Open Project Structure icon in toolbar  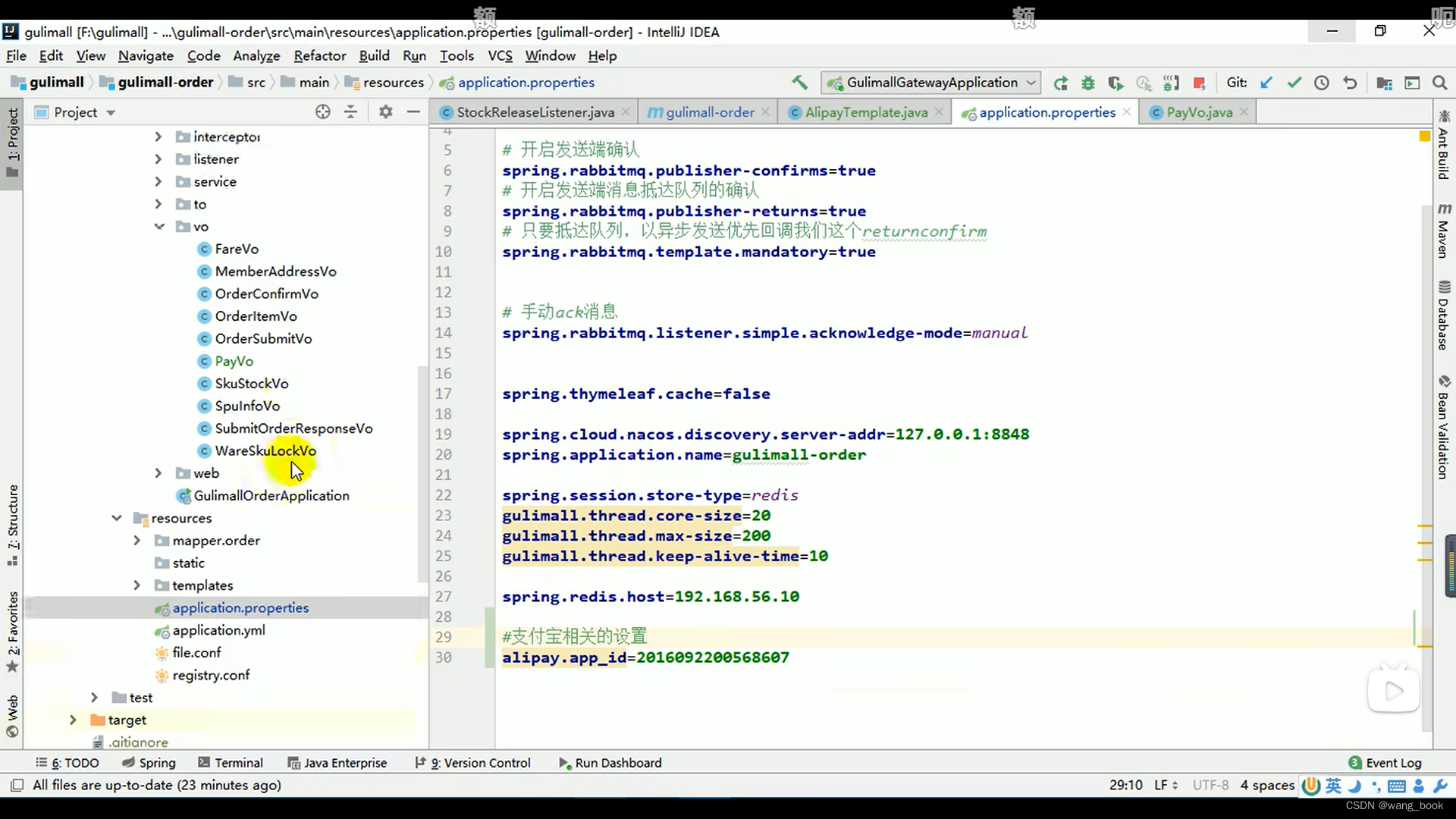click(x=1384, y=83)
